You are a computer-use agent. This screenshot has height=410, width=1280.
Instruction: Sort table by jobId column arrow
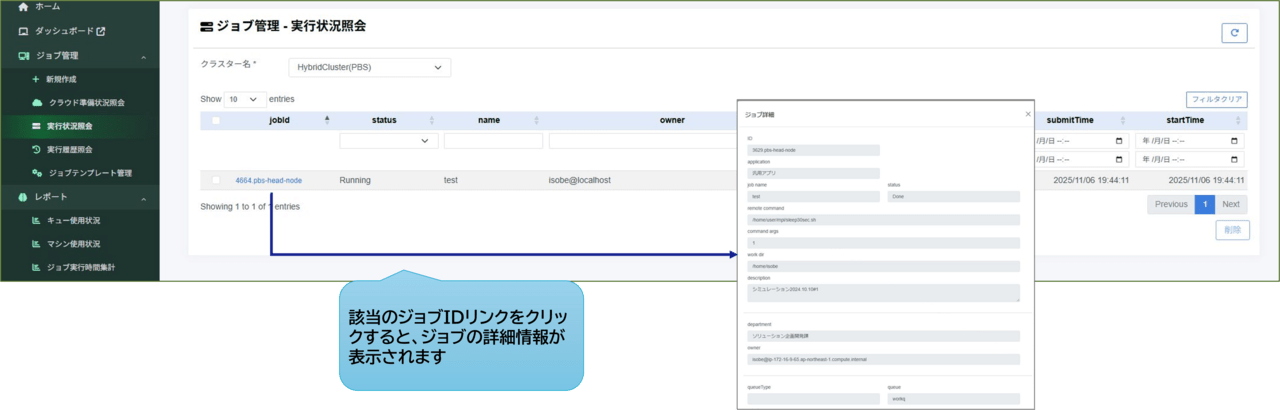(x=327, y=120)
